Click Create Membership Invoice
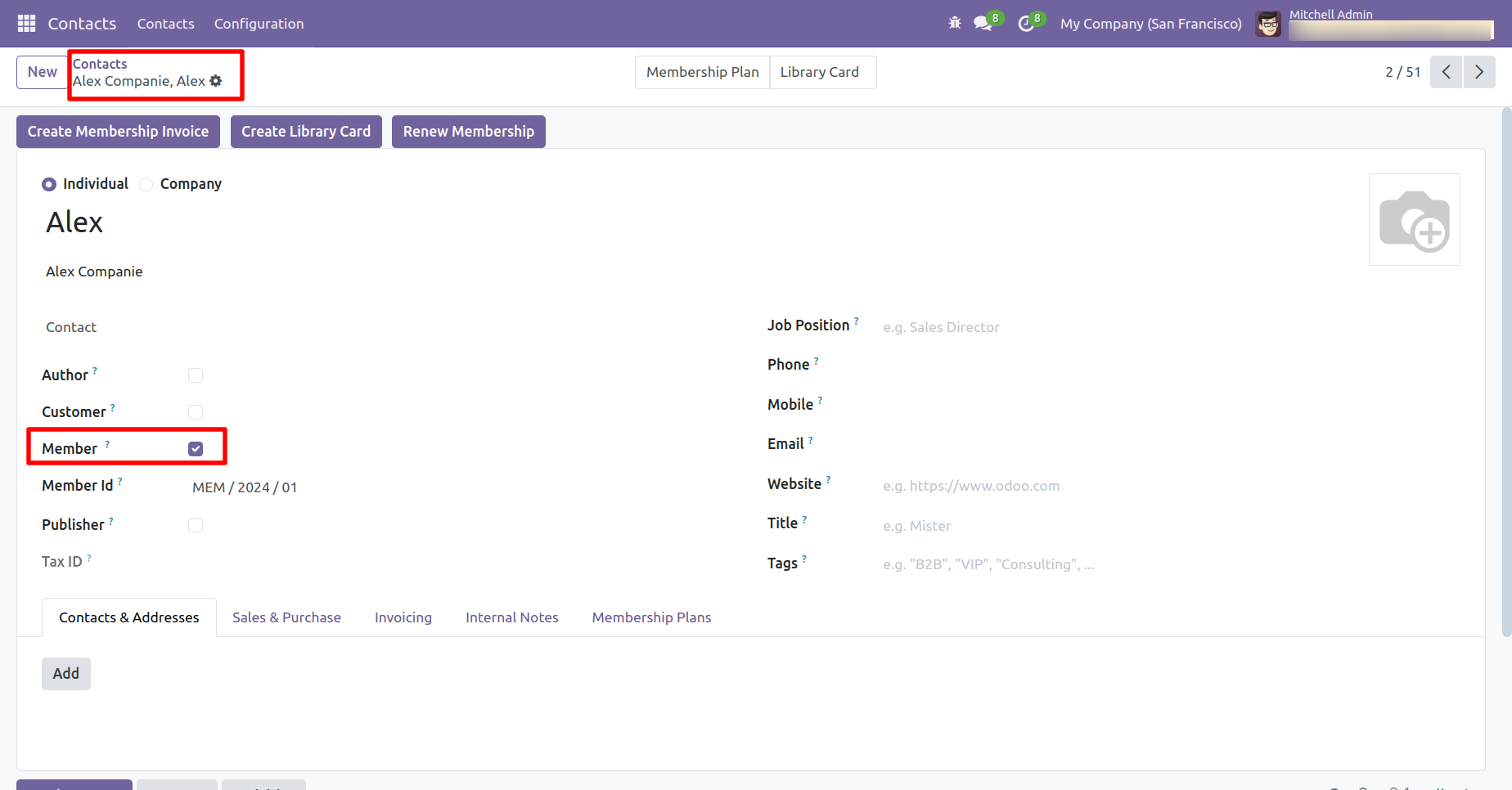The image size is (1512, 790). click(x=119, y=132)
